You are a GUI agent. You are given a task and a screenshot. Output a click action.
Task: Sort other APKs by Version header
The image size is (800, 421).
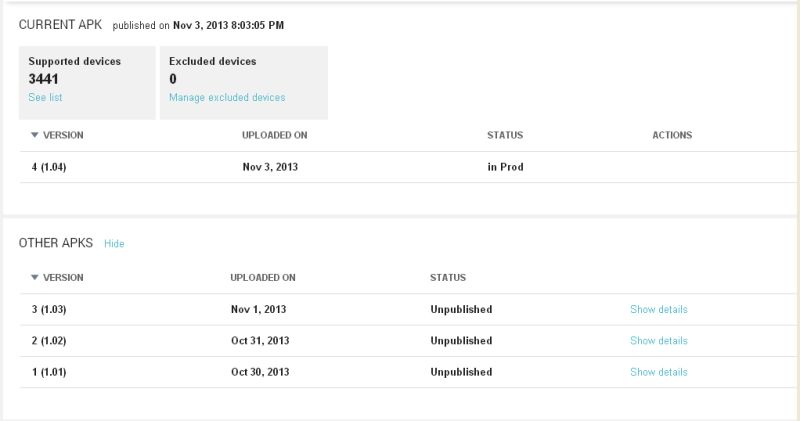click(x=63, y=277)
